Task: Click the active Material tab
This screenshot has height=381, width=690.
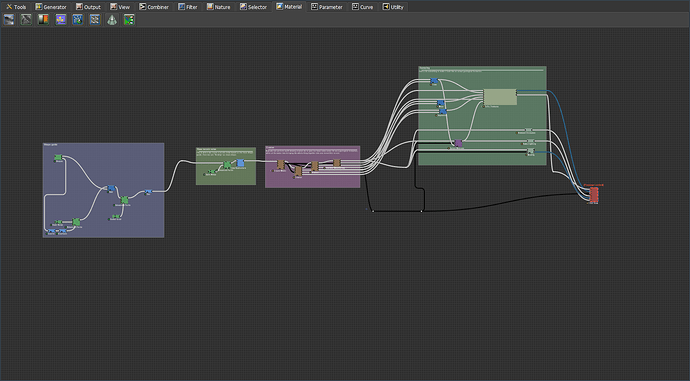Action: tap(289, 7)
